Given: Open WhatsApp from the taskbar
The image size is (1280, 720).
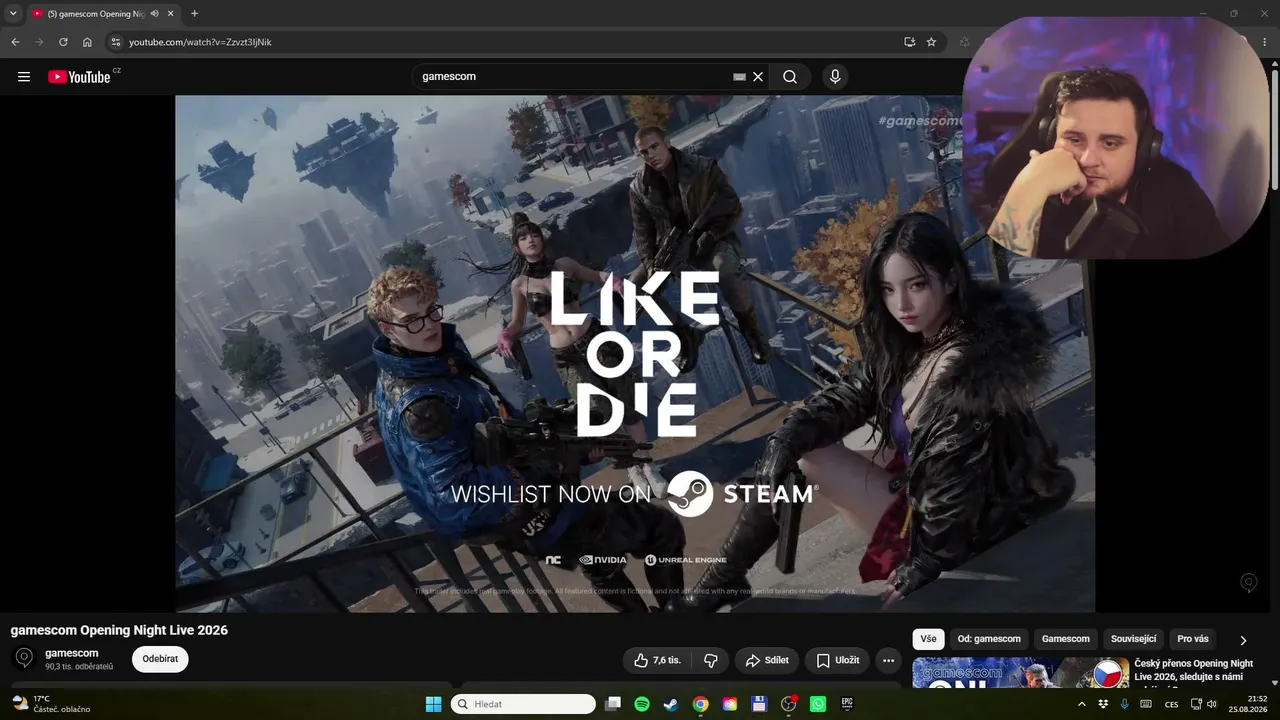Looking at the screenshot, I should pyautogui.click(x=818, y=704).
